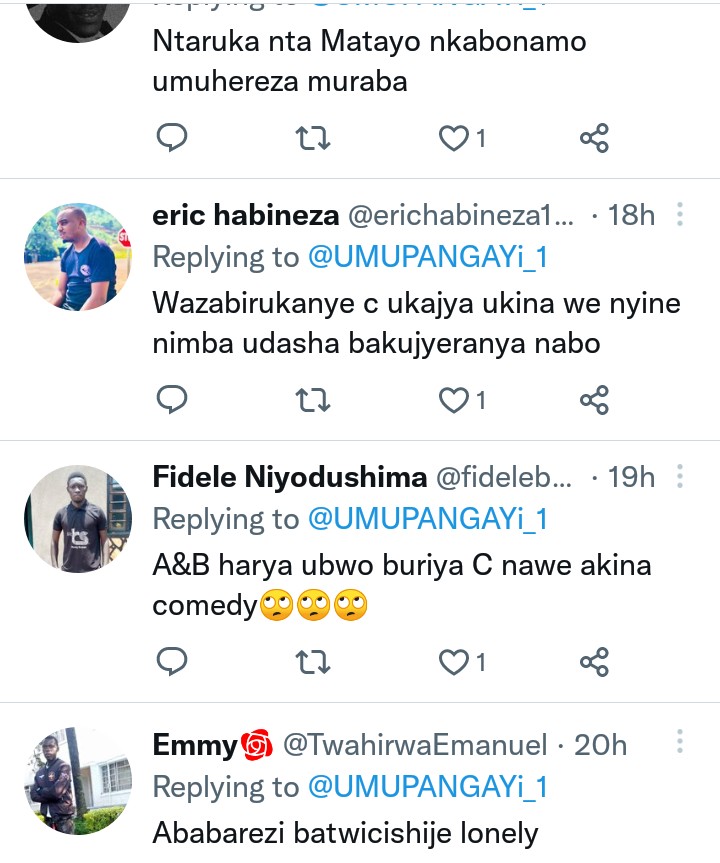The height and width of the screenshot is (863, 720).
Task: Open @UMUPANGAYi_1 mention in eric's reply
Action: tap(428, 258)
